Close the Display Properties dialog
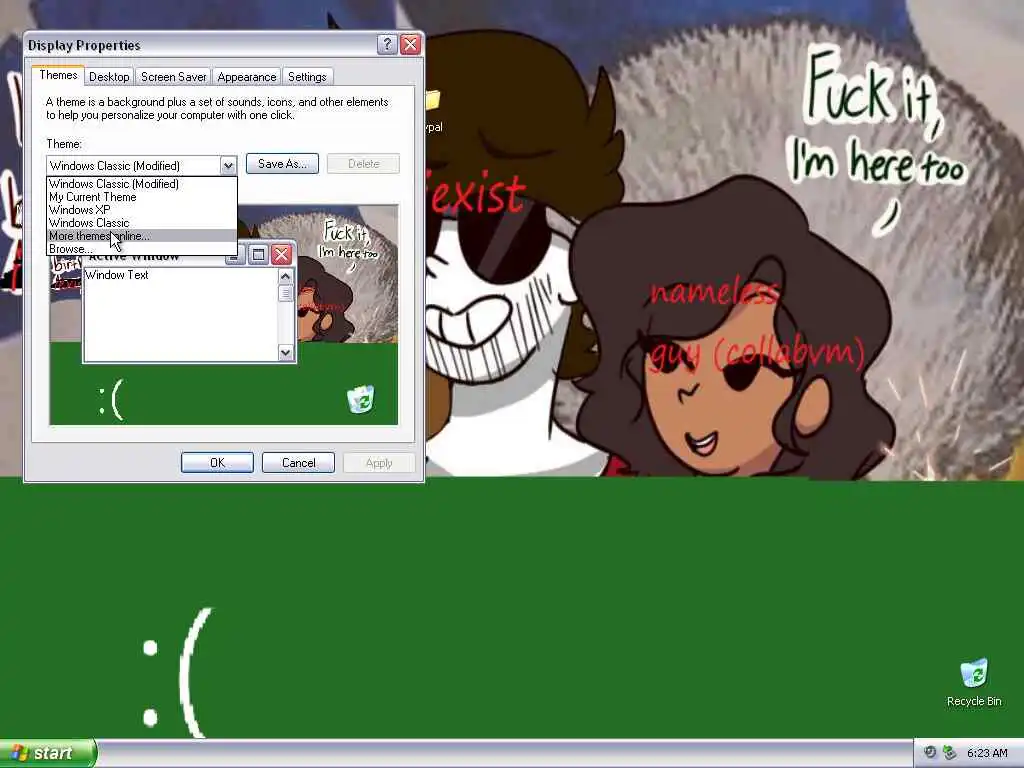This screenshot has height=768, width=1024. [410, 44]
